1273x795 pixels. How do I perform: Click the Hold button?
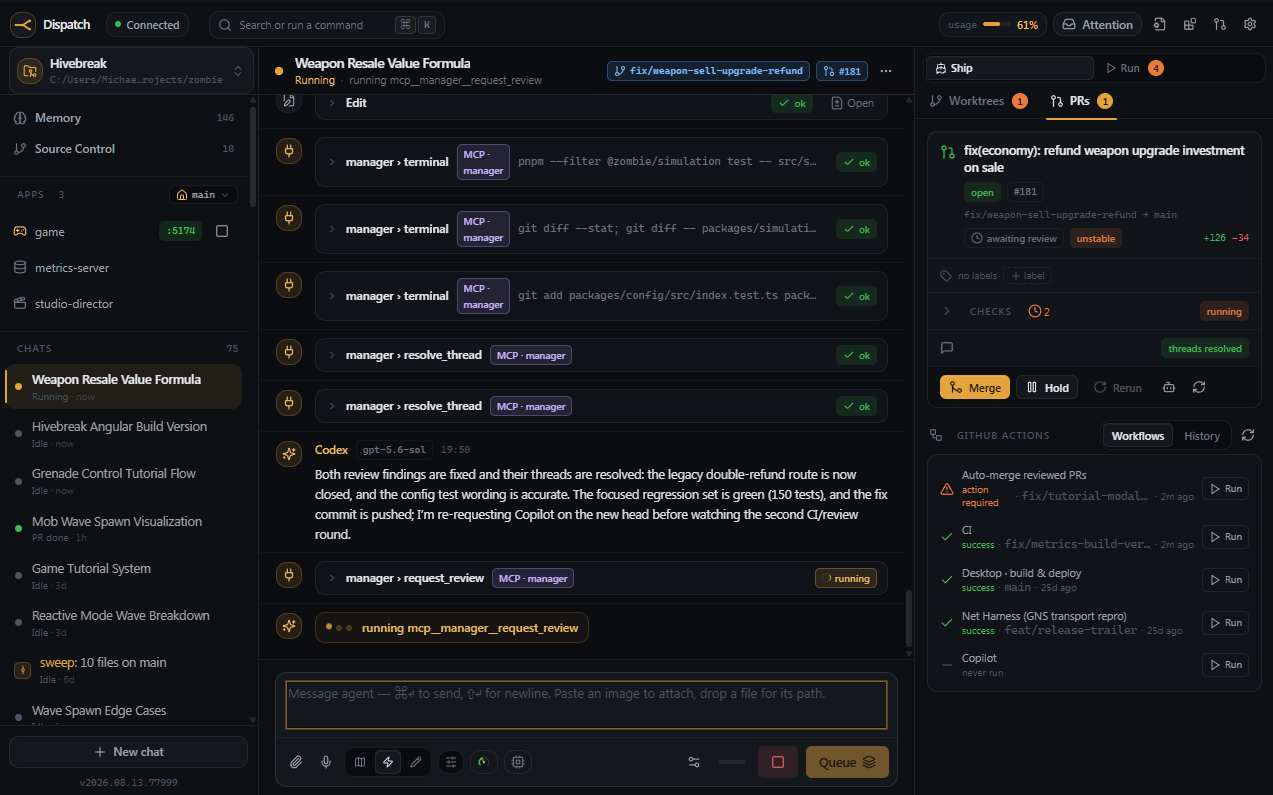click(x=1048, y=387)
